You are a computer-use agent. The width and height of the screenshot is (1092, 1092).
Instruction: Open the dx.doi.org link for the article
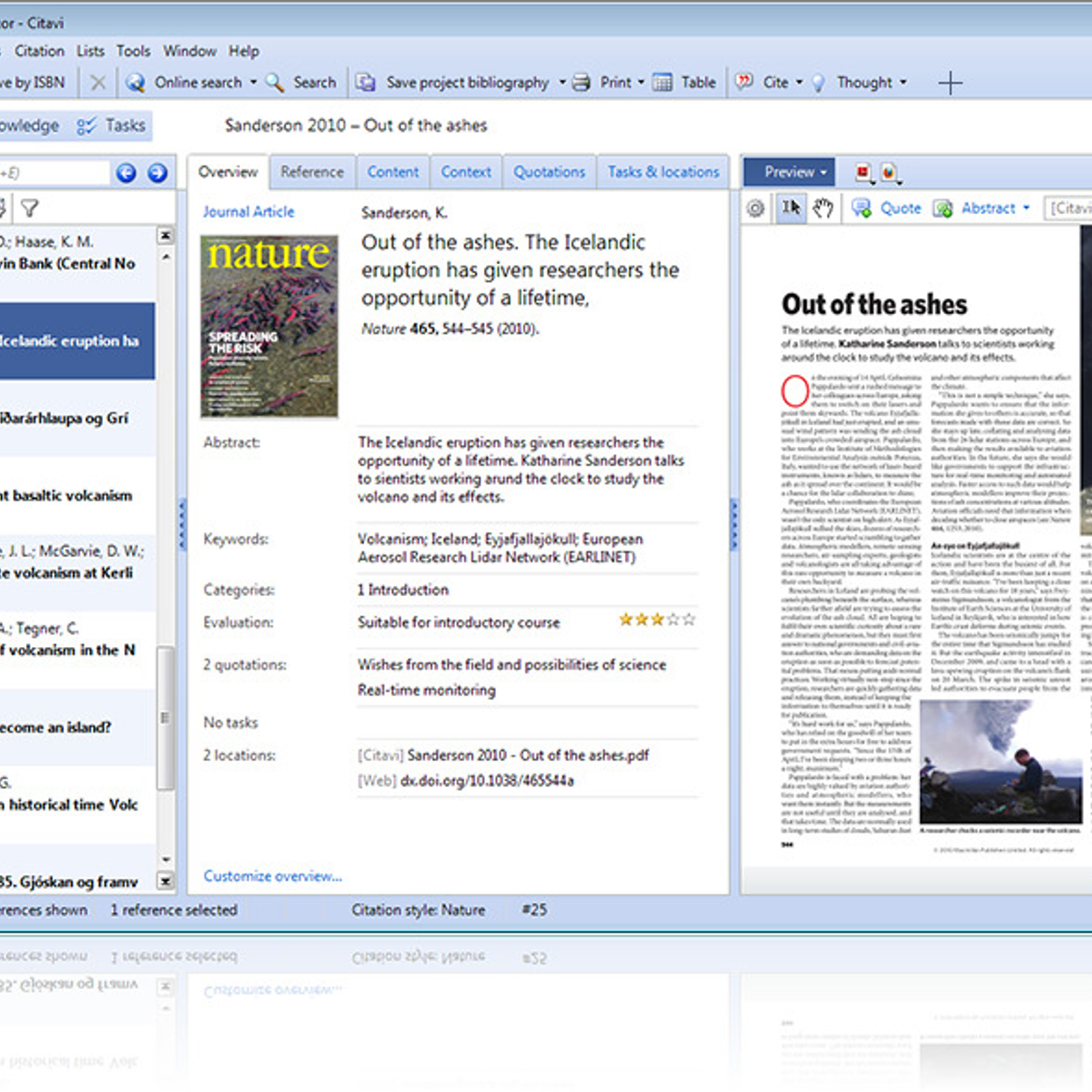[x=487, y=780]
